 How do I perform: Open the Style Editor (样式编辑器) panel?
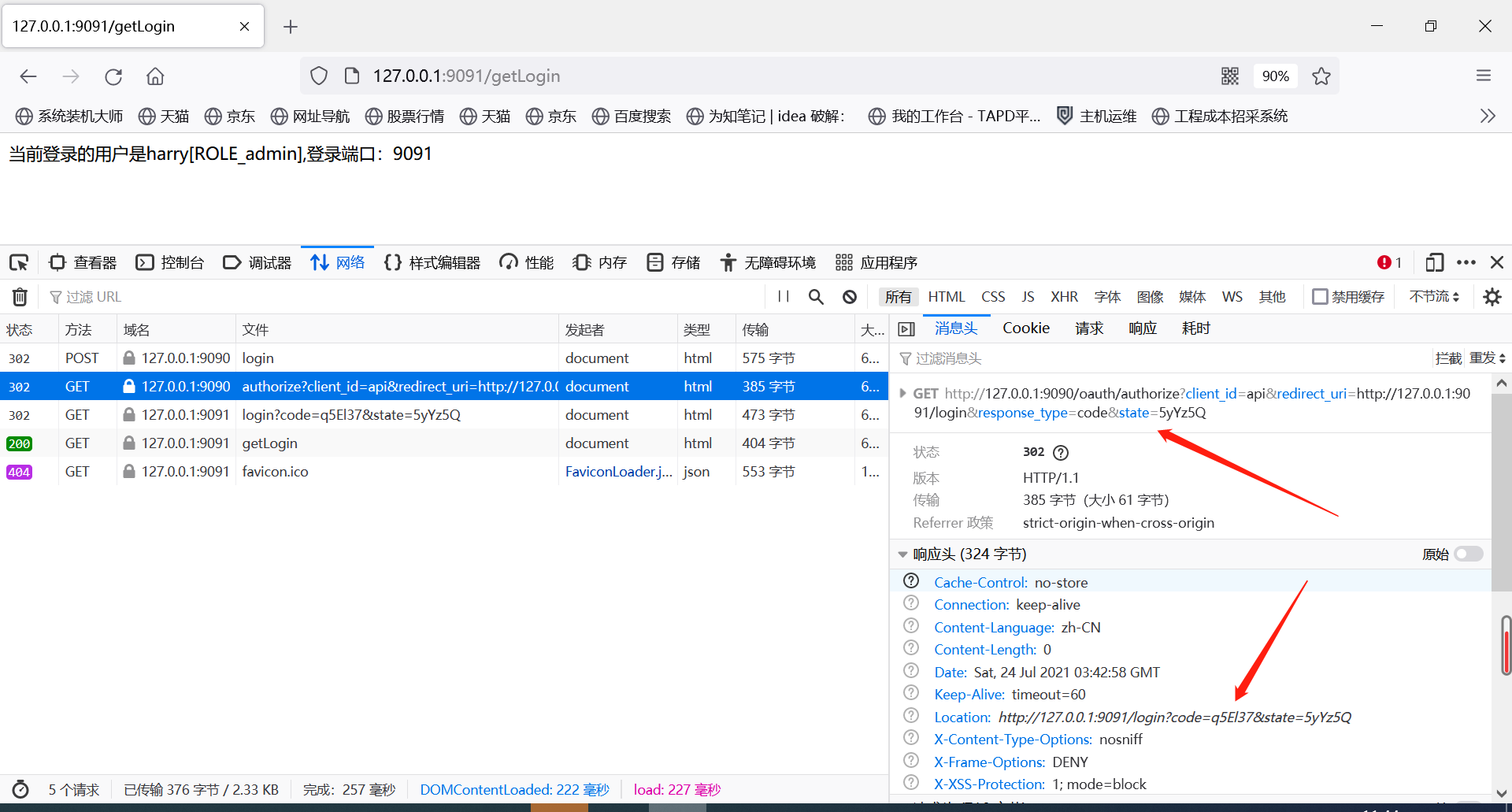click(x=432, y=262)
